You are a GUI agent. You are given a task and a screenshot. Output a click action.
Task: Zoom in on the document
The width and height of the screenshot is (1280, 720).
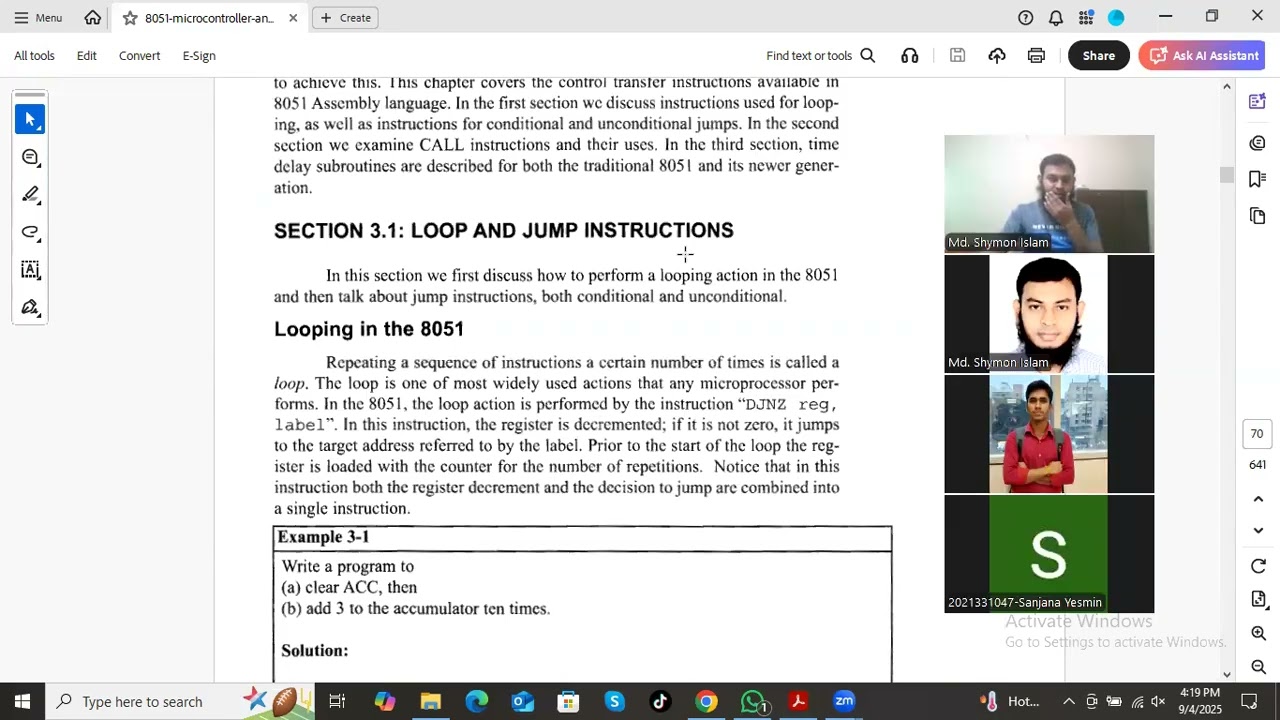pyautogui.click(x=1258, y=633)
